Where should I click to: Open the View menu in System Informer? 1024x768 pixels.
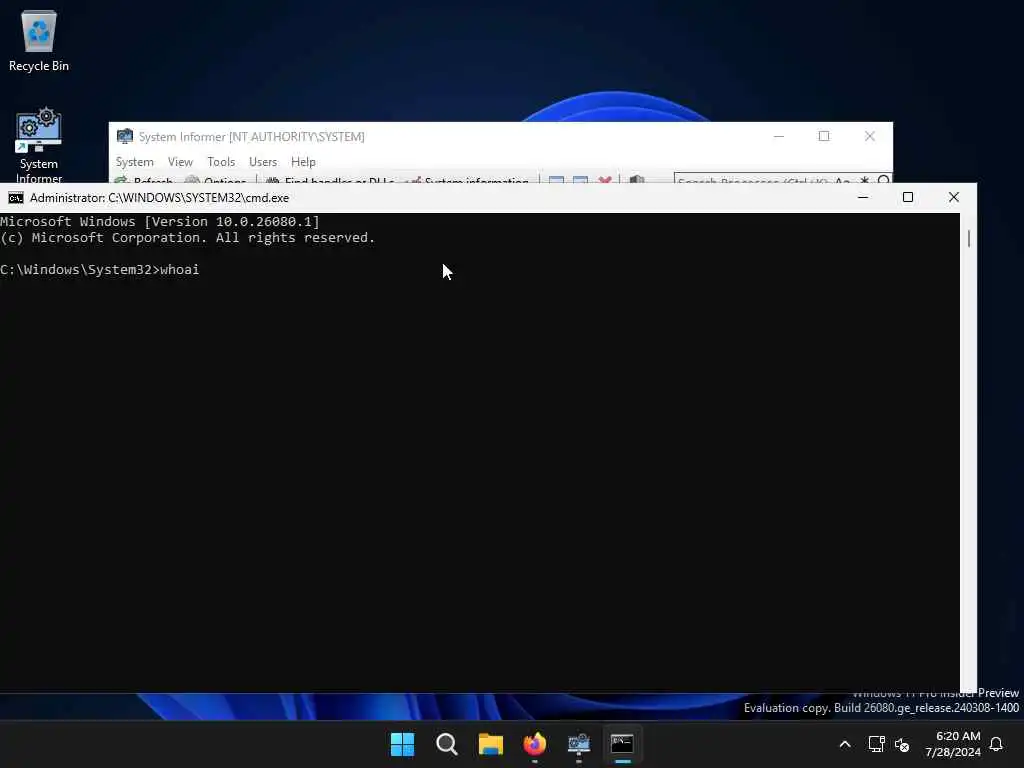pyautogui.click(x=180, y=162)
